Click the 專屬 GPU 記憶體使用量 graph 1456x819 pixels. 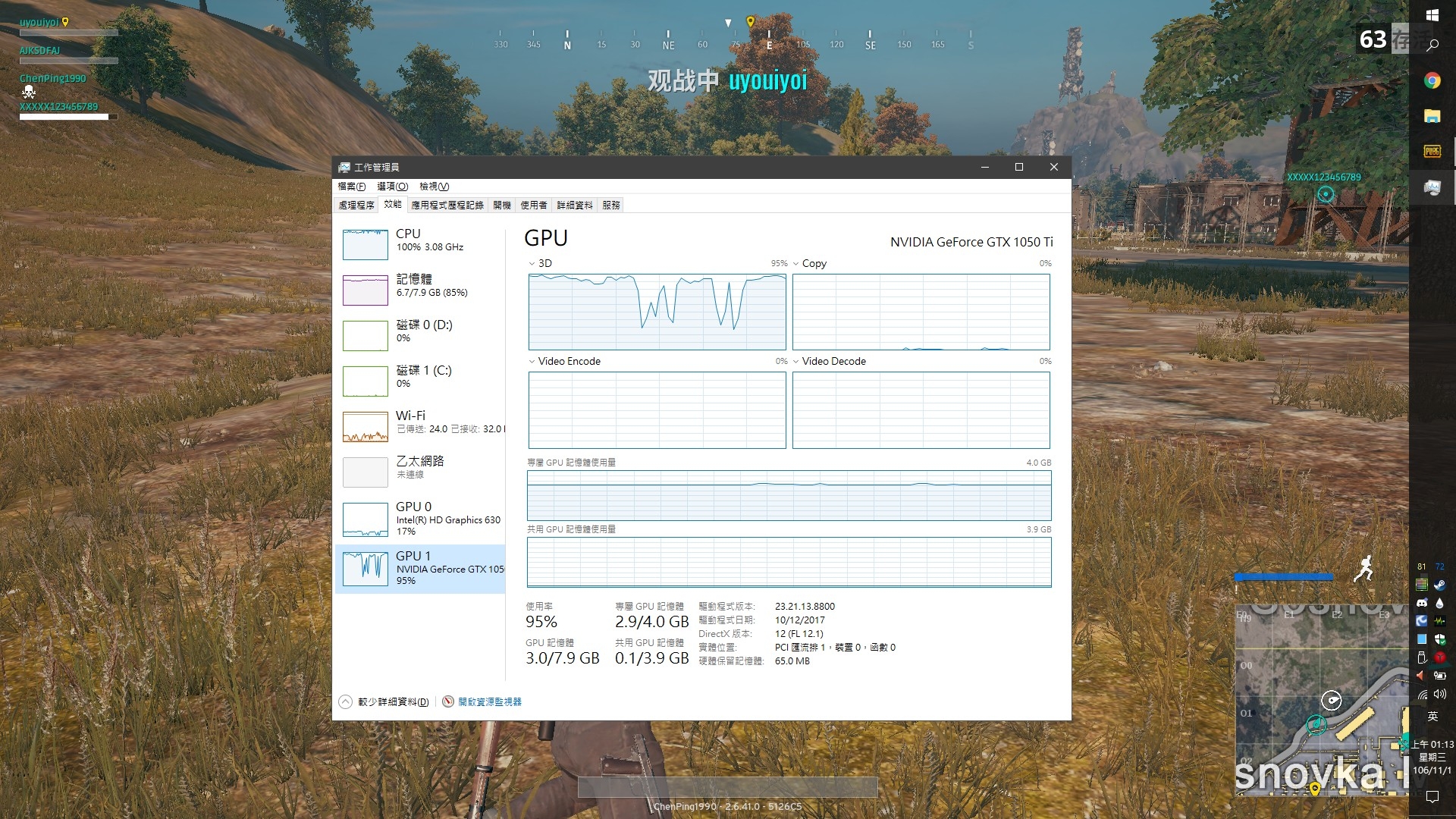[x=789, y=495]
